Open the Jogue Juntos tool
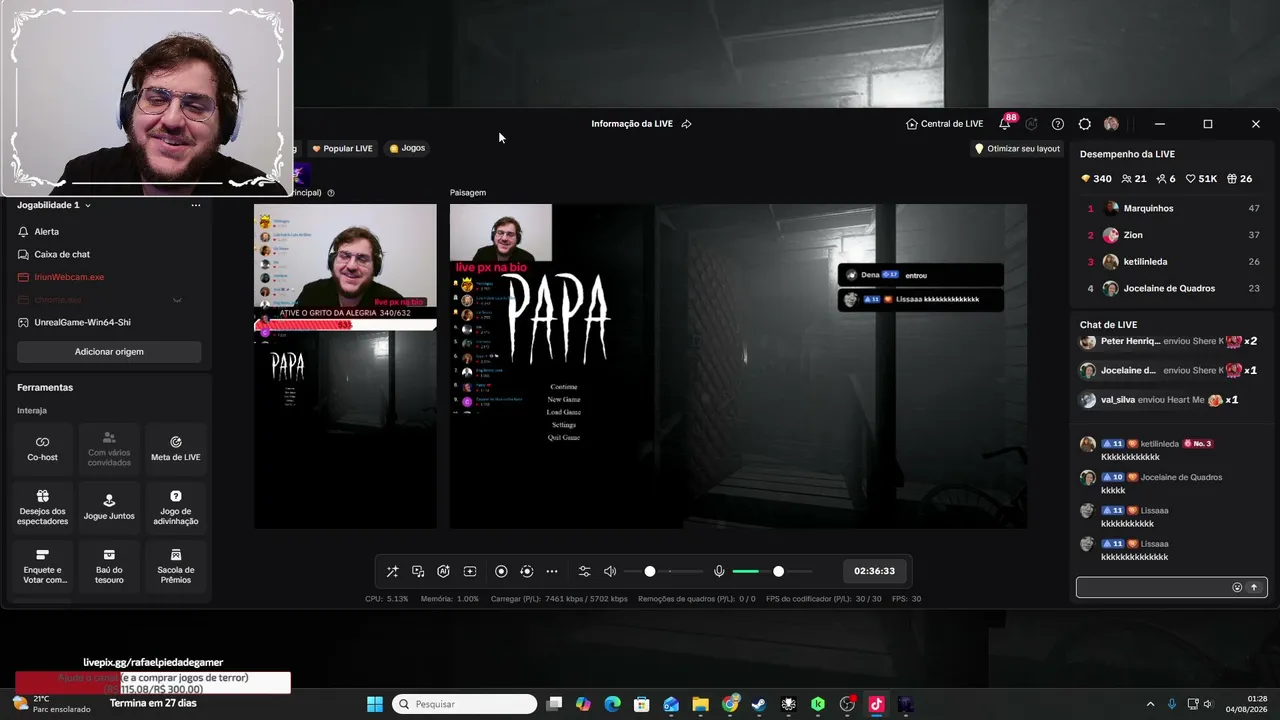The height and width of the screenshot is (720, 1280). point(109,508)
